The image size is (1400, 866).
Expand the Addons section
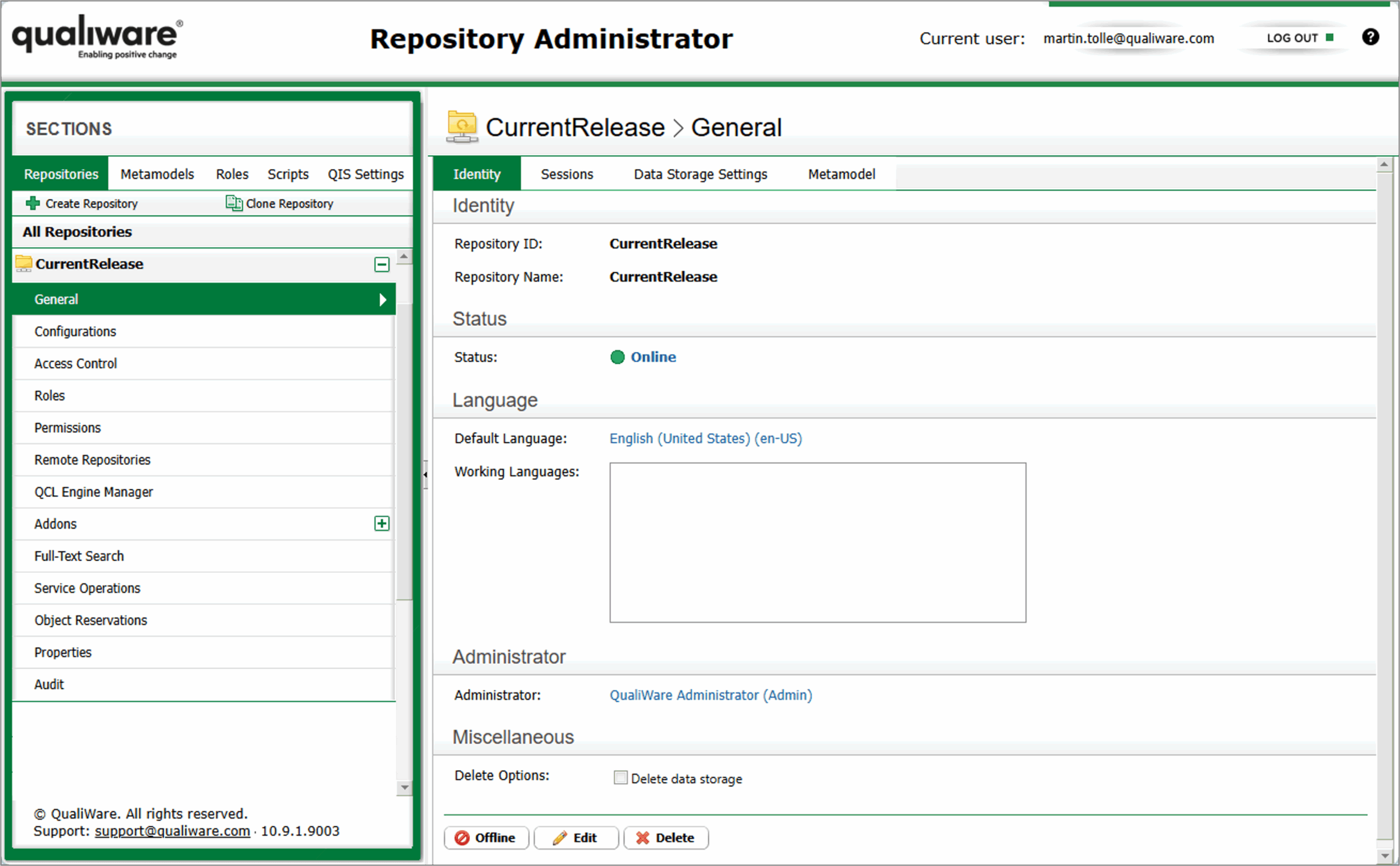point(382,524)
